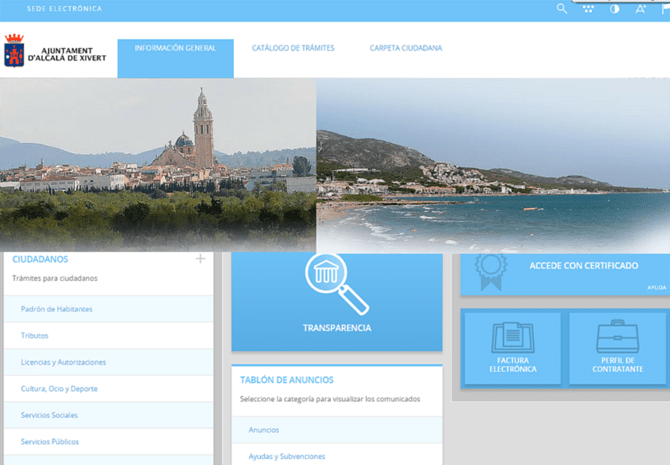Image resolution: width=670 pixels, height=465 pixels.
Task: Open Perfil de Contratante briefcase tile
Action: [x=617, y=348]
